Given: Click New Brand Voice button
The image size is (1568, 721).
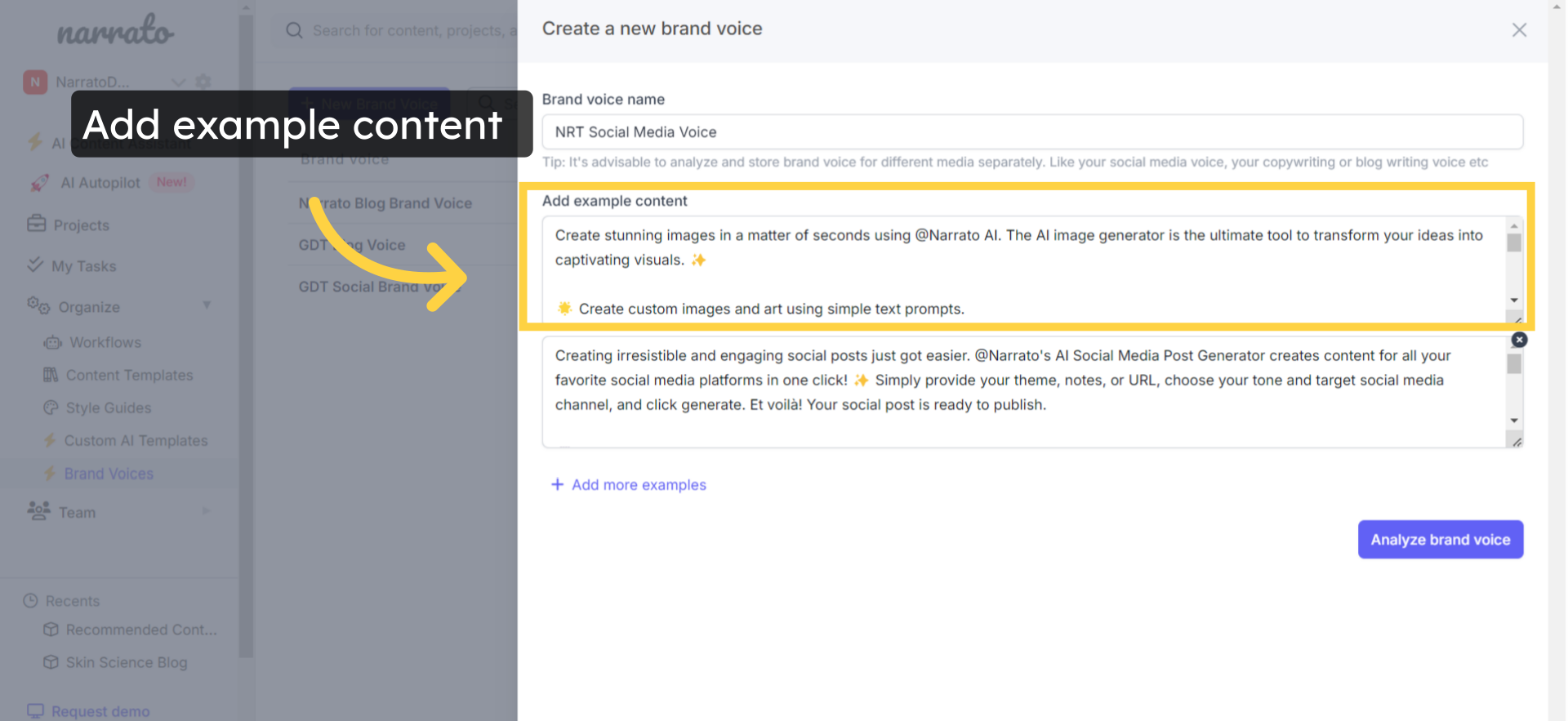Looking at the screenshot, I should 369,105.
